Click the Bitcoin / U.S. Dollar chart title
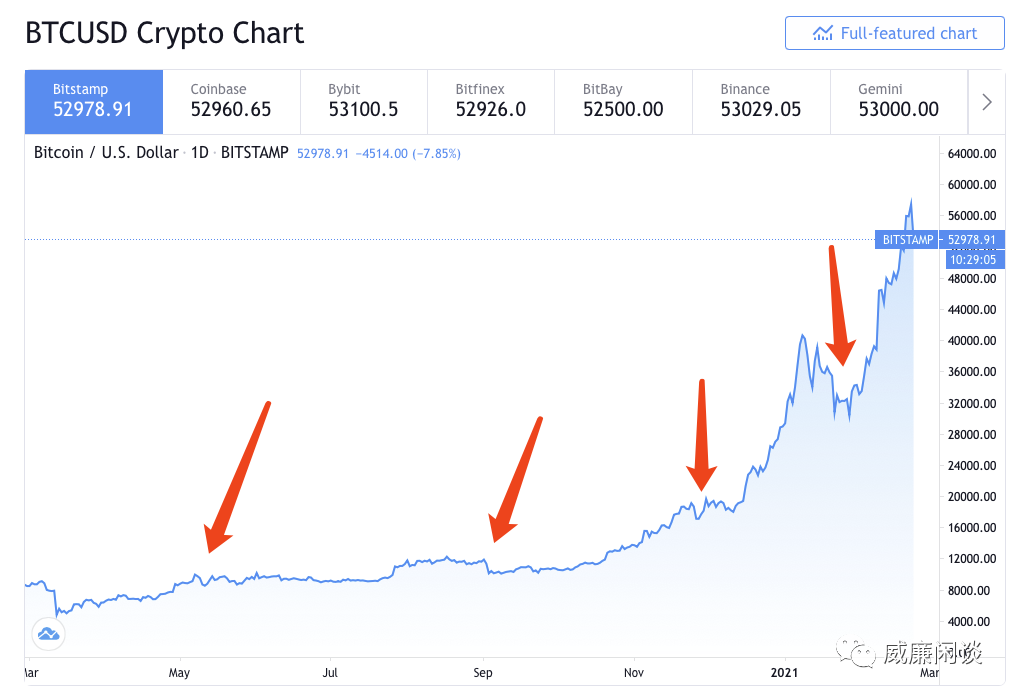 [106, 153]
